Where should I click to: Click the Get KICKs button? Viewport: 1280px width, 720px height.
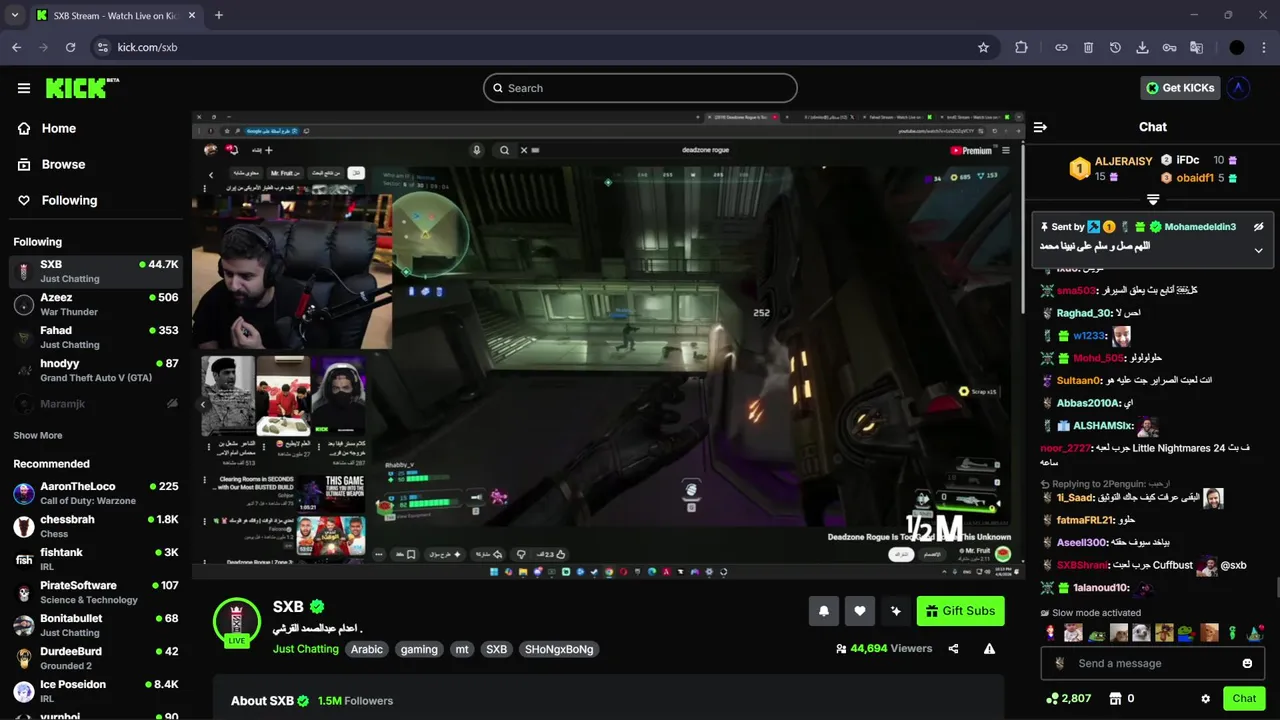click(x=1180, y=88)
